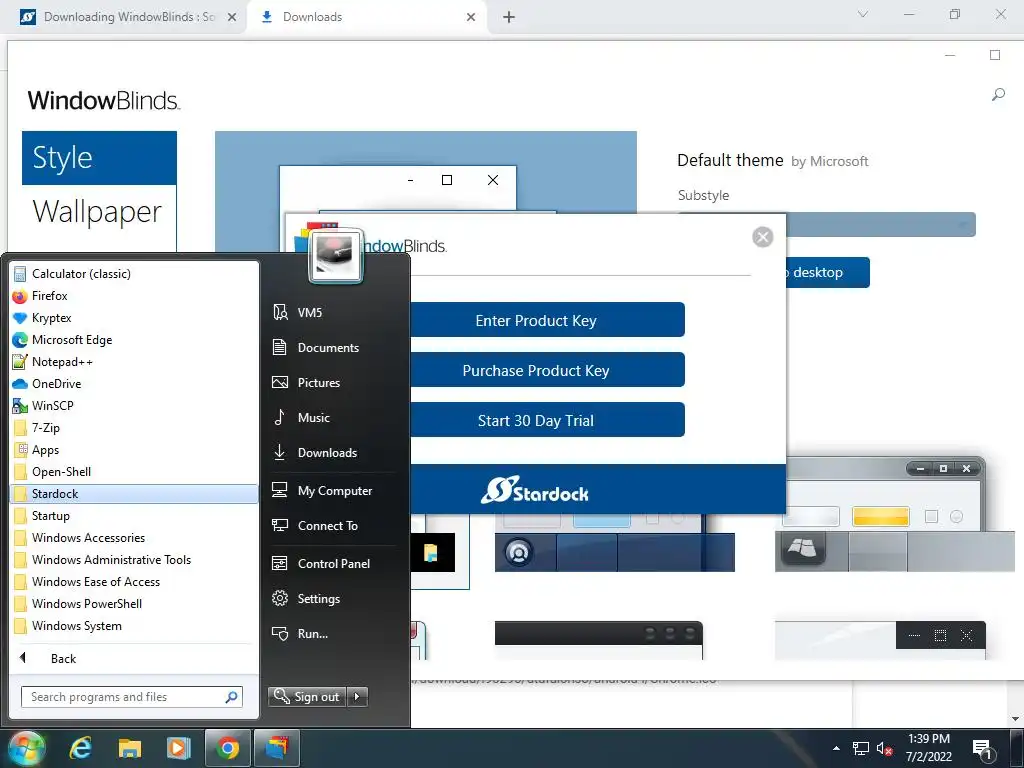Screen dimensions: 1024x768
Task: Open Kryptex in the programs list
Action: 135,318
